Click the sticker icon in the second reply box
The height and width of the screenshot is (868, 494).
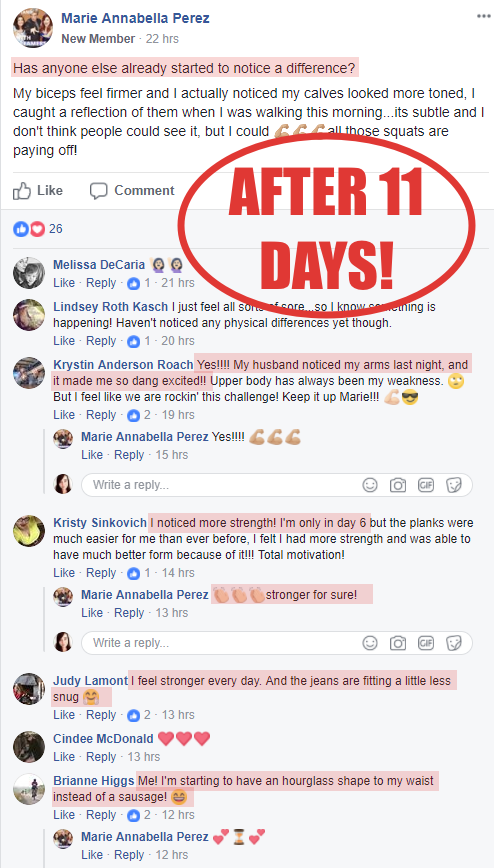click(454, 643)
